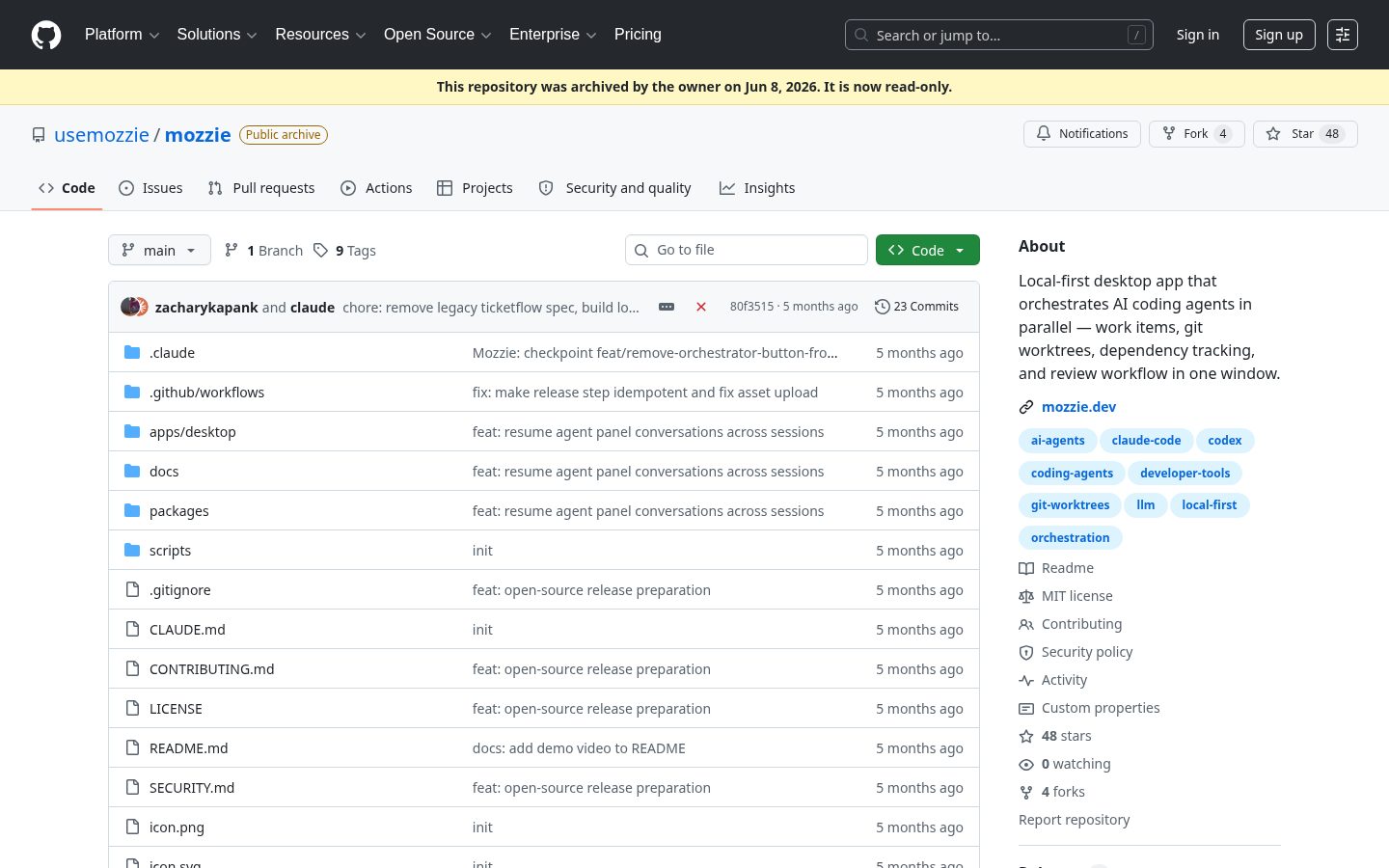Open the green Code dropdown button
This screenshot has height=868, width=1389.
pos(927,250)
